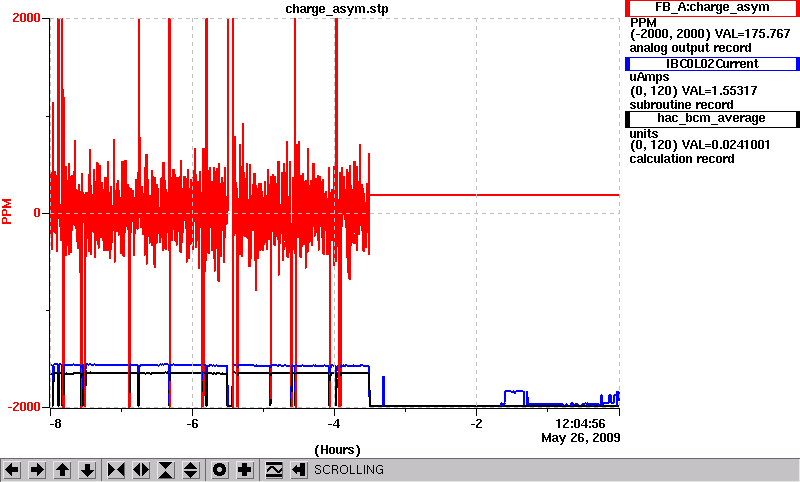Click the VAL=175.767 readout
Viewport: 800px width, 482px height.
tap(753, 34)
